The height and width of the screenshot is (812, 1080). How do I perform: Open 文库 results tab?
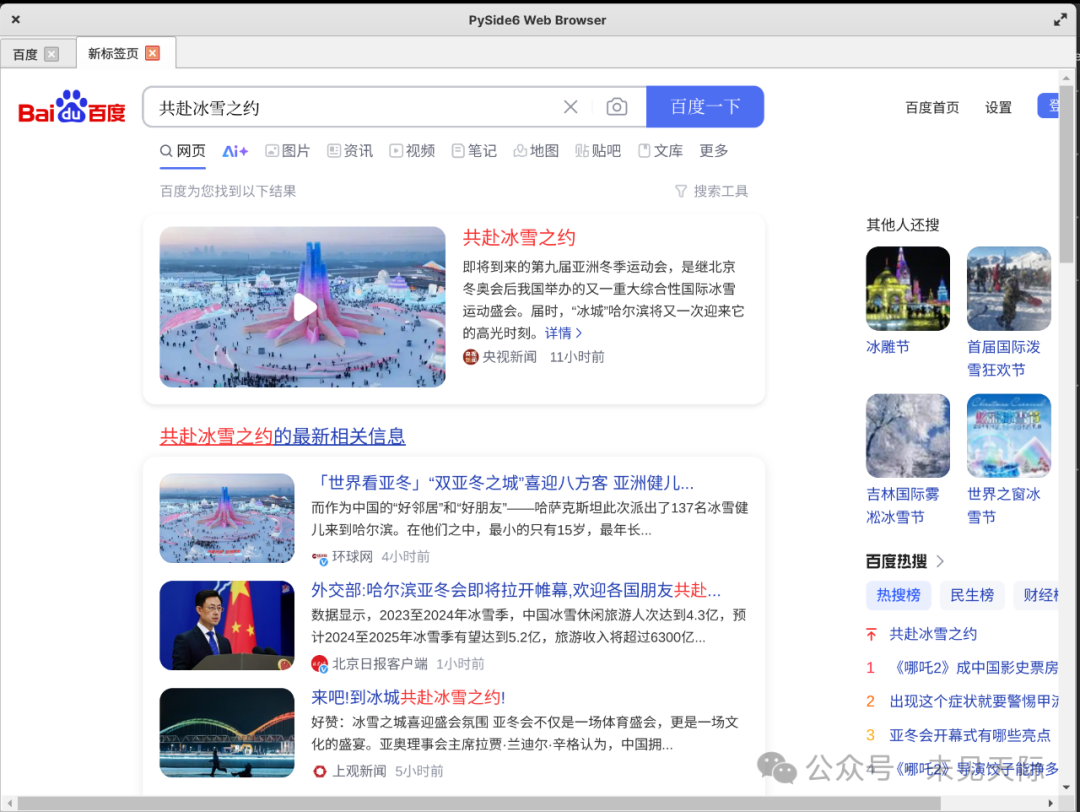pyautogui.click(x=661, y=151)
